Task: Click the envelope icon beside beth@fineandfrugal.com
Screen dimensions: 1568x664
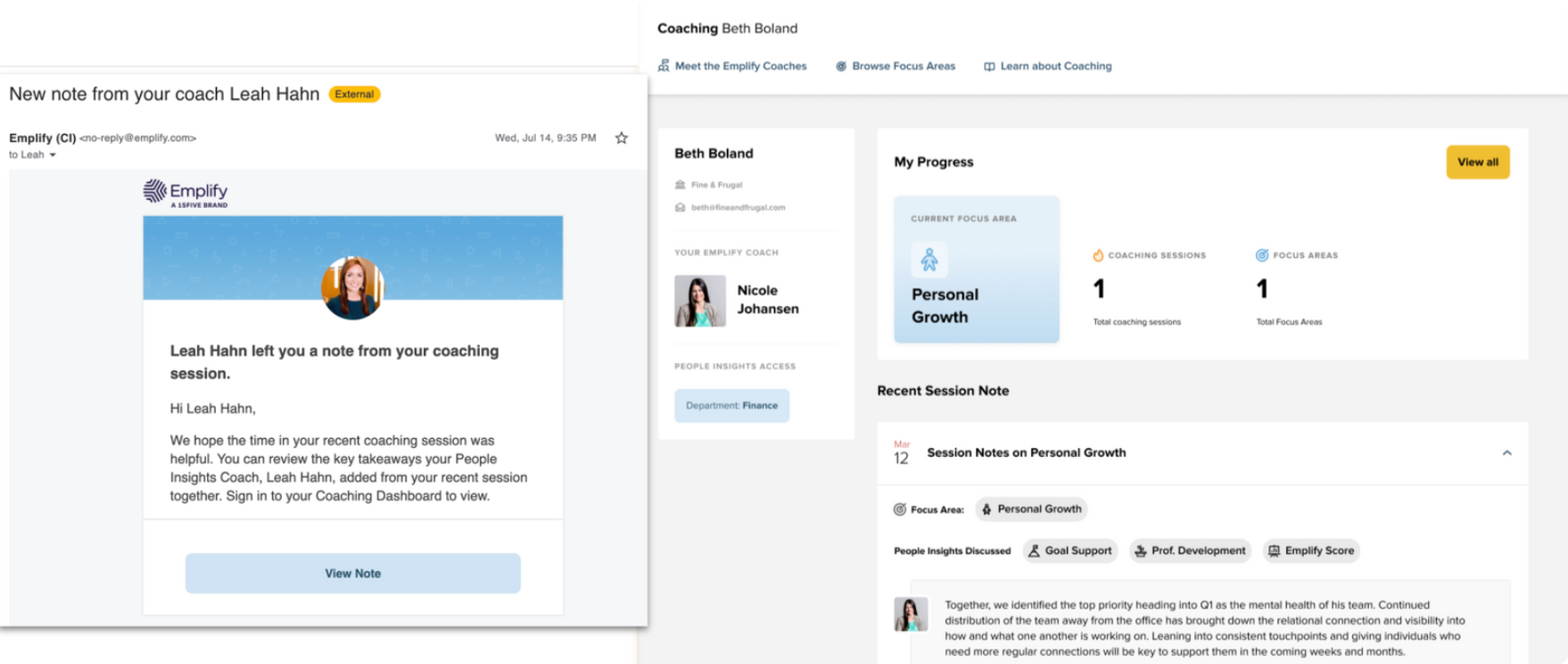Action: (681, 207)
